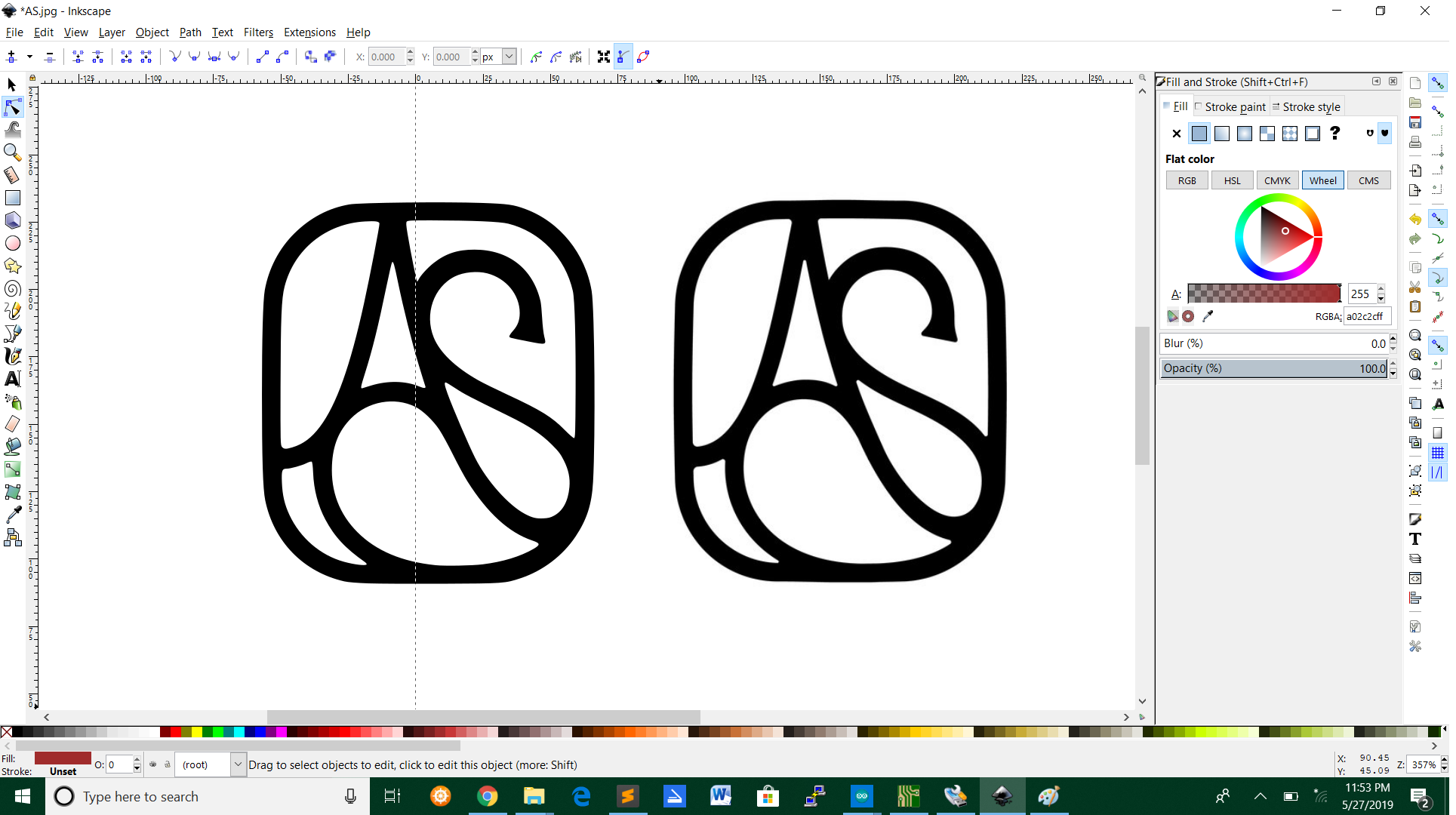The width and height of the screenshot is (1456, 815).
Task: Open the Extensions menu
Action: (309, 32)
